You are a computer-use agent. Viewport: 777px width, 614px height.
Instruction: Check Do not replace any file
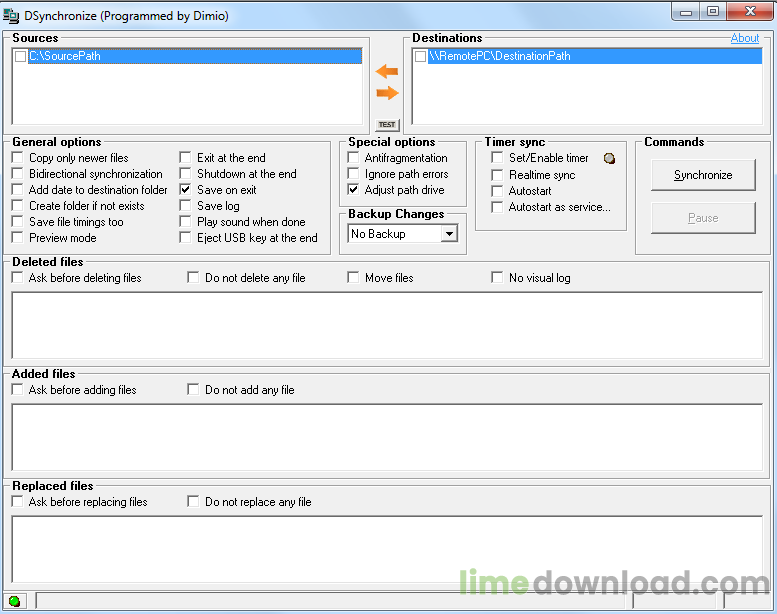point(193,502)
